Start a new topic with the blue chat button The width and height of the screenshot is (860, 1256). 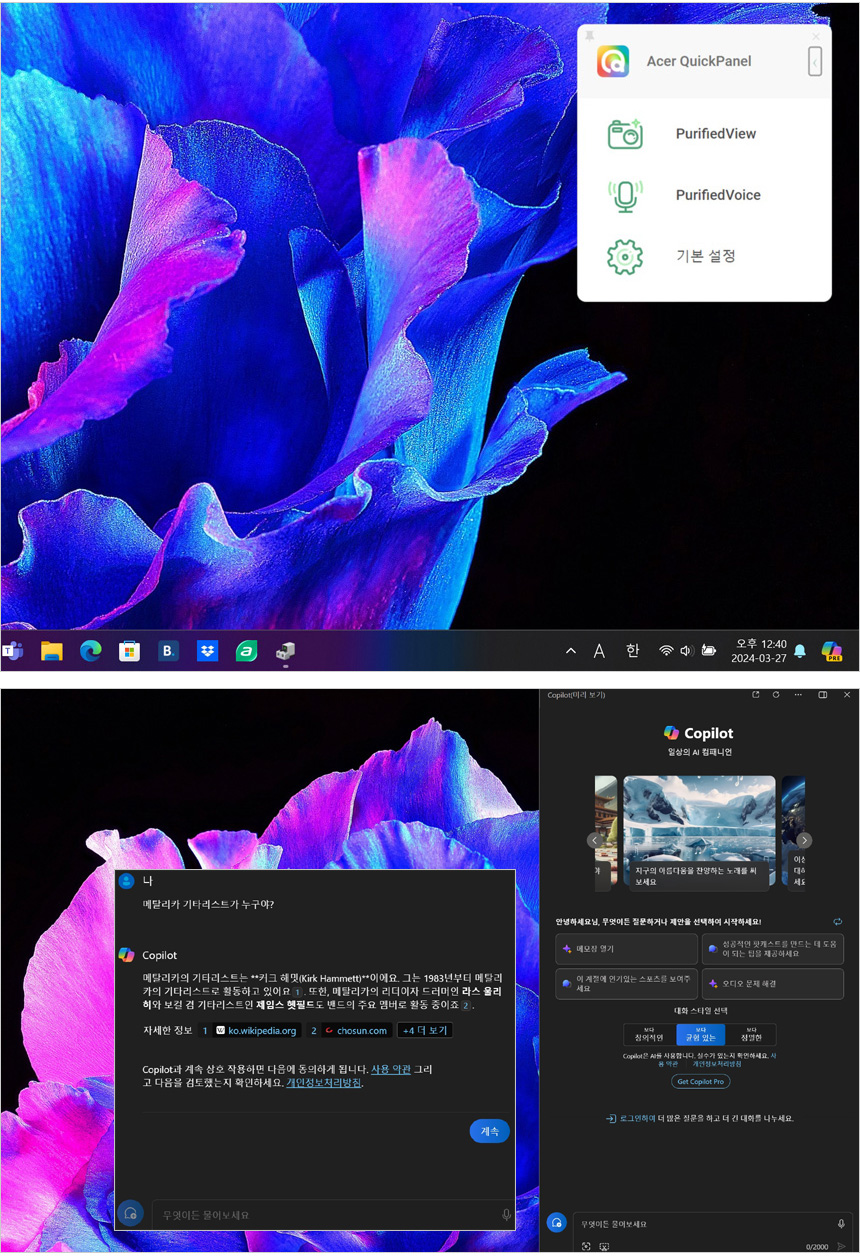557,1224
